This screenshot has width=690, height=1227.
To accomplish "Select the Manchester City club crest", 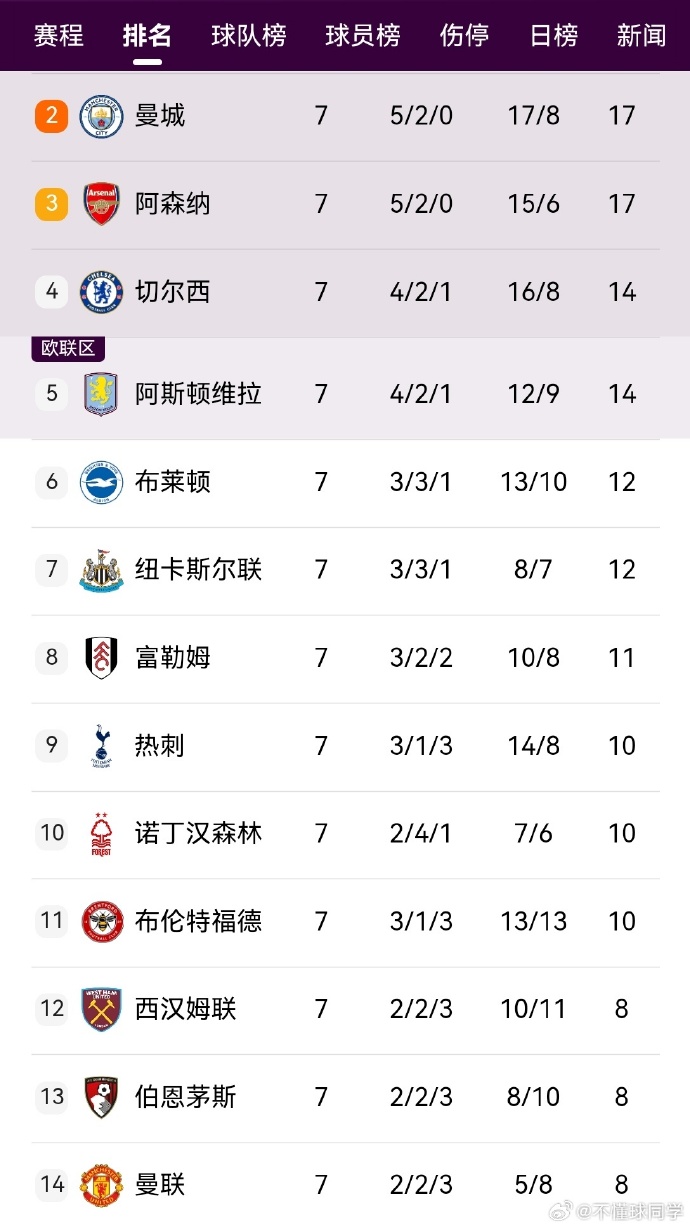I will point(101,115).
